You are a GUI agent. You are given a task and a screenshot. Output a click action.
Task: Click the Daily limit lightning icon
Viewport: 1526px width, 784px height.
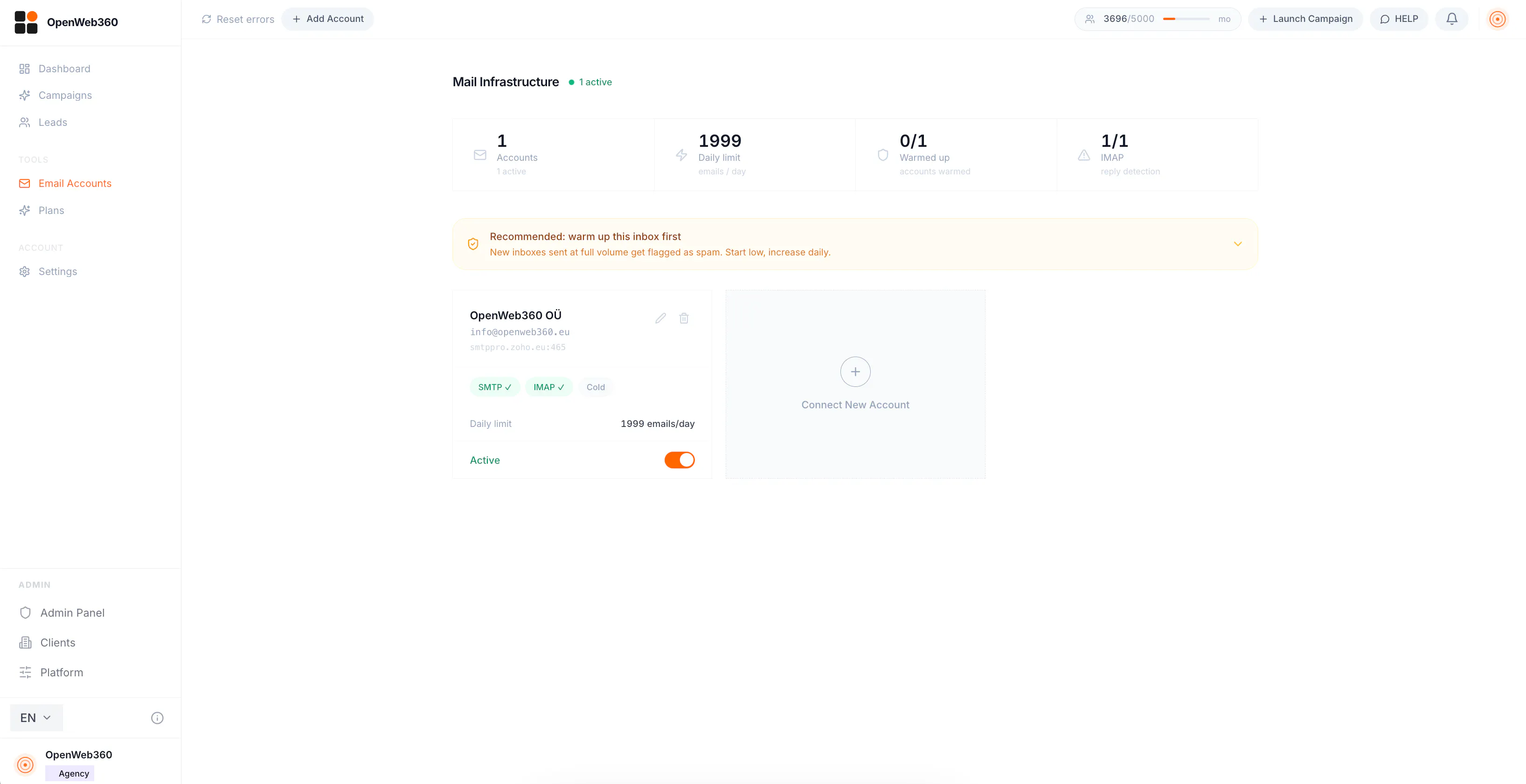[681, 155]
